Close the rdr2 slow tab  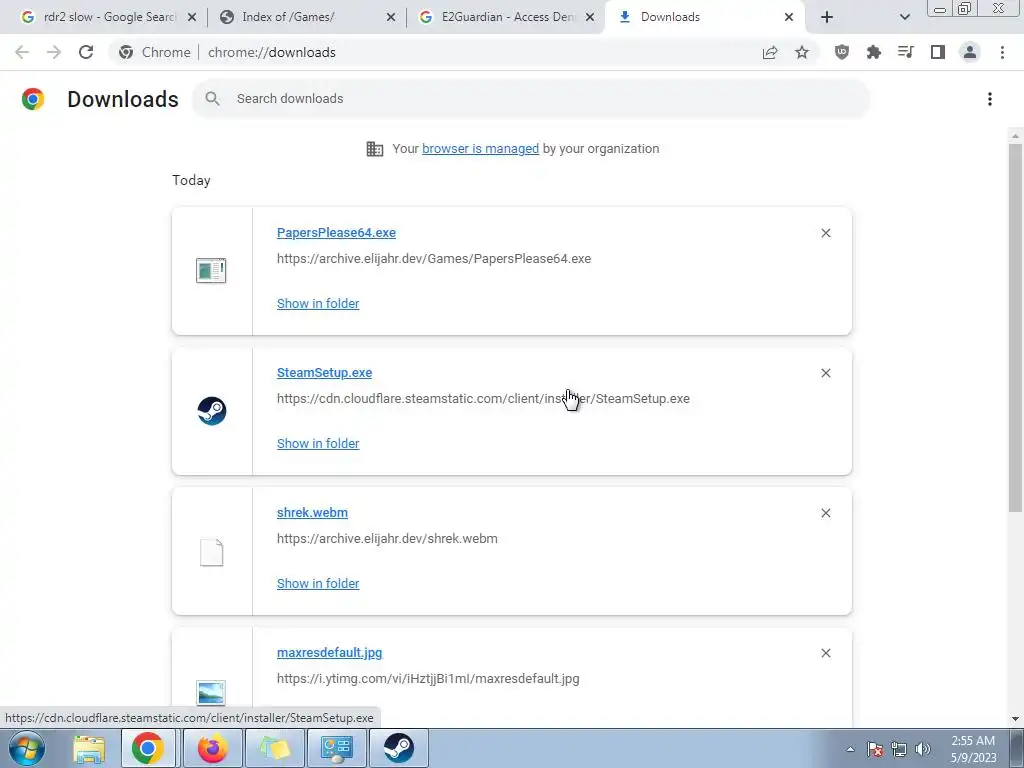pyautogui.click(x=192, y=17)
